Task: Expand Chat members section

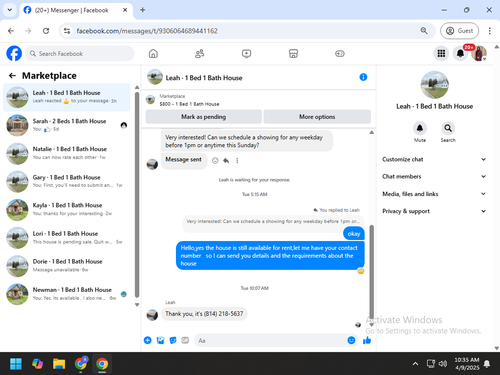Action: point(434,176)
